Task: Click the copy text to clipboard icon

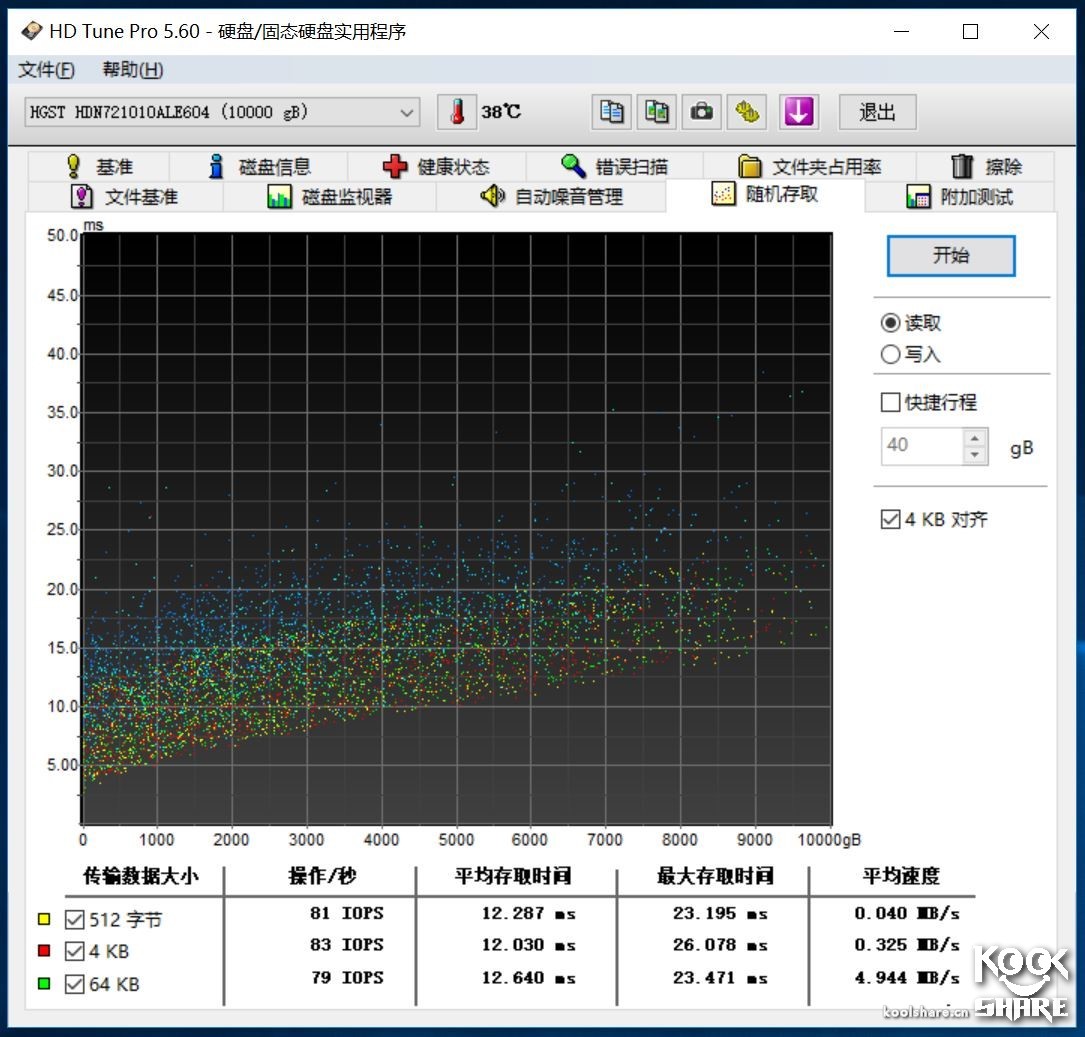Action: 611,112
